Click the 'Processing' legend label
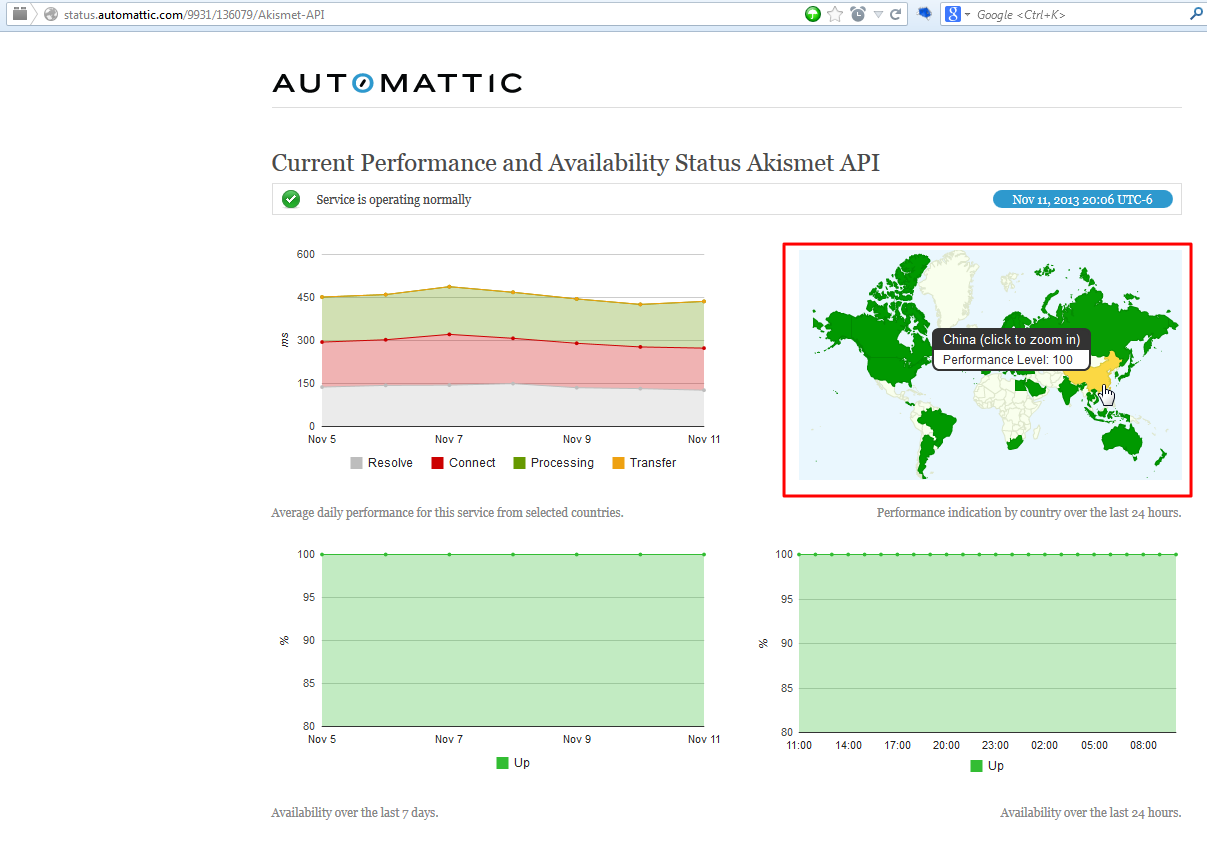The image size is (1207, 843). pyautogui.click(x=562, y=463)
